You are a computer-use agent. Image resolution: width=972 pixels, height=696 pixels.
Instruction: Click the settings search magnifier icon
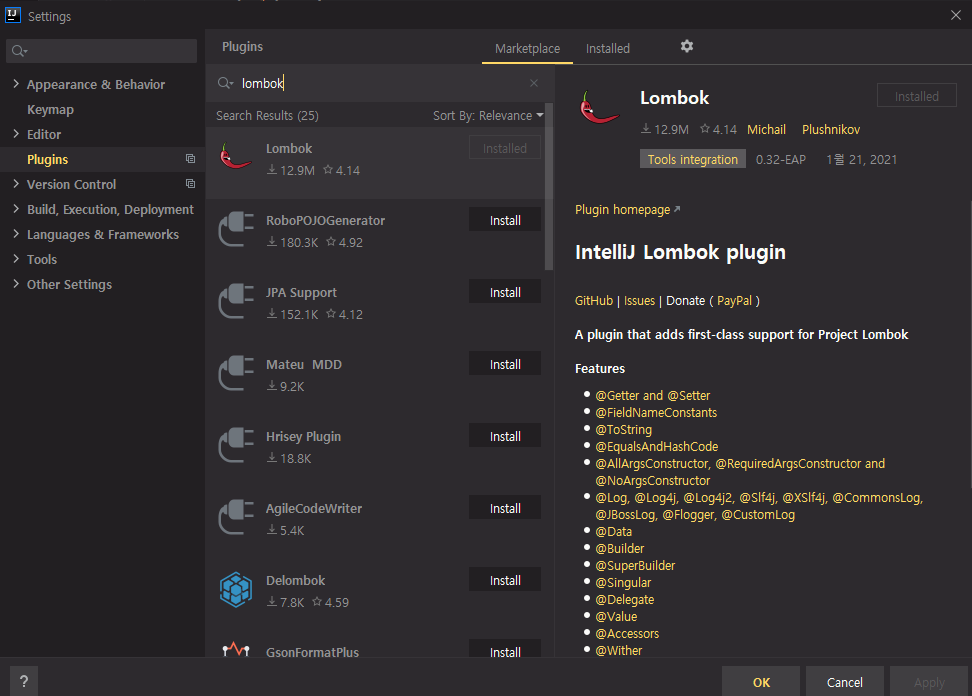pos(19,51)
